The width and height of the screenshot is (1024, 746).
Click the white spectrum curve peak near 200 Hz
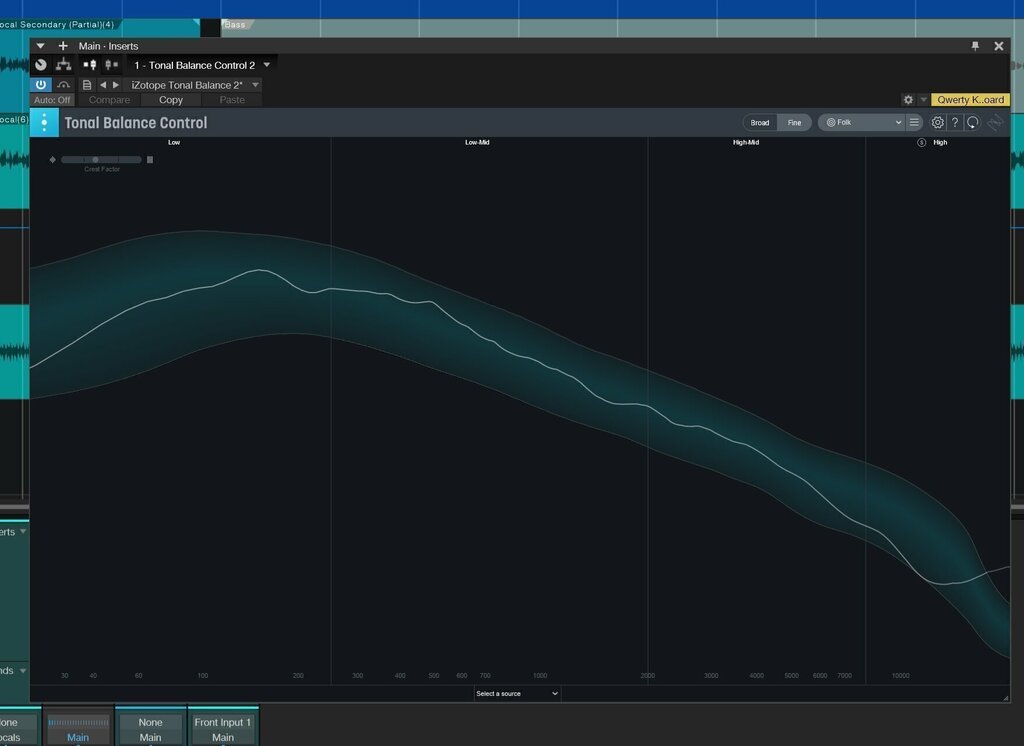point(261,270)
